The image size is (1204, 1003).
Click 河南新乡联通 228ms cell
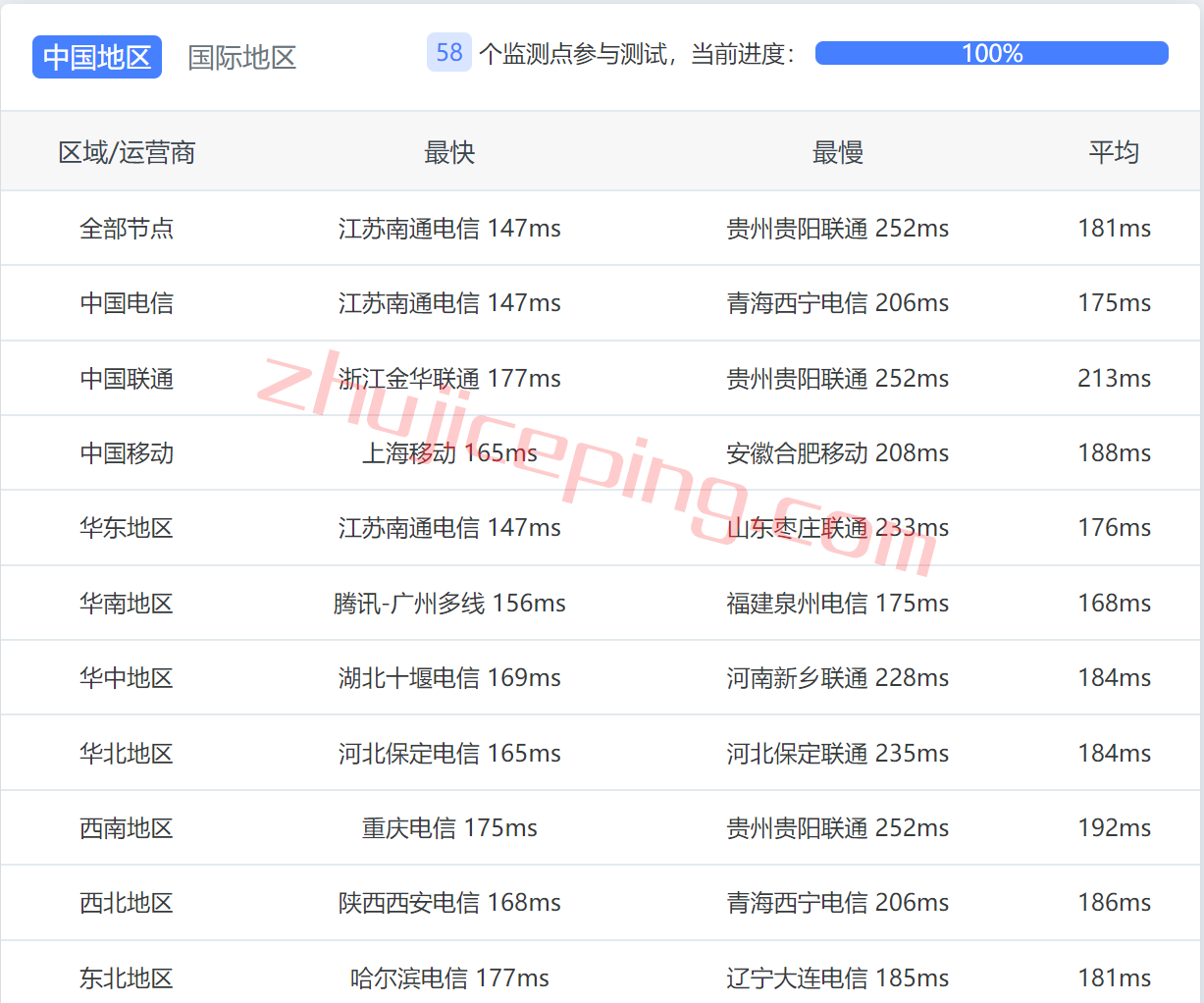[838, 678]
